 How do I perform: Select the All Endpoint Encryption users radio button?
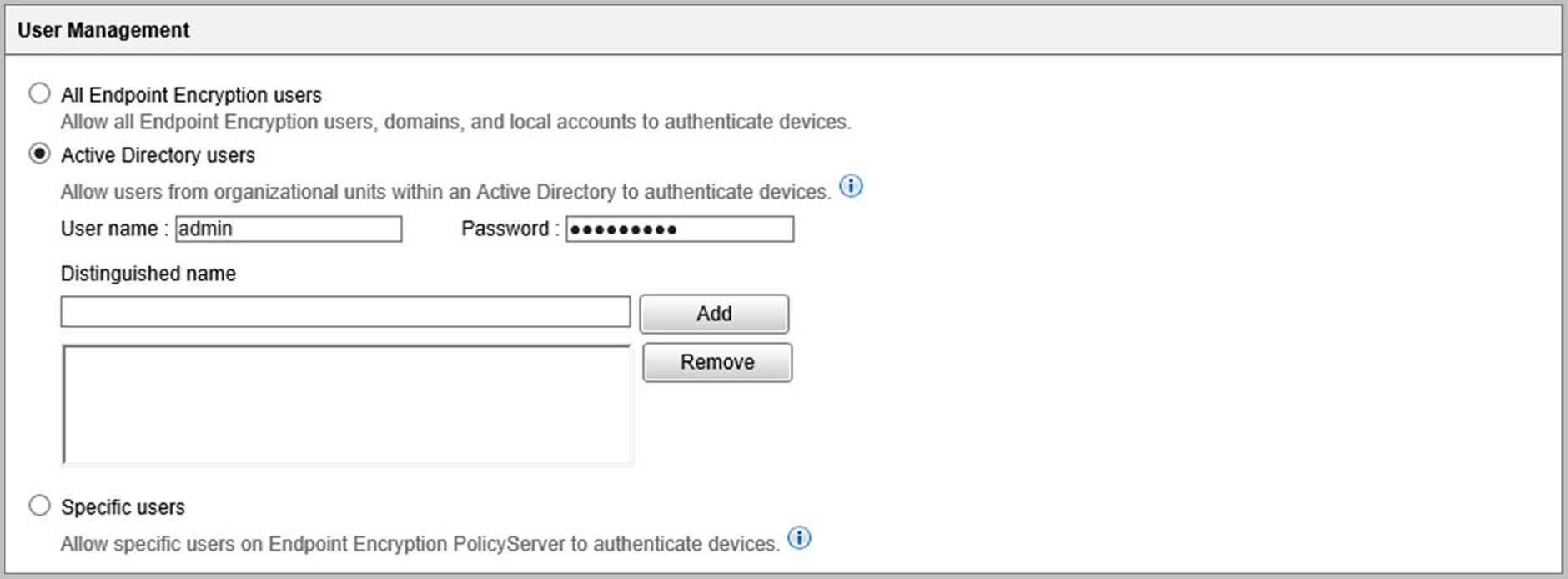point(39,93)
